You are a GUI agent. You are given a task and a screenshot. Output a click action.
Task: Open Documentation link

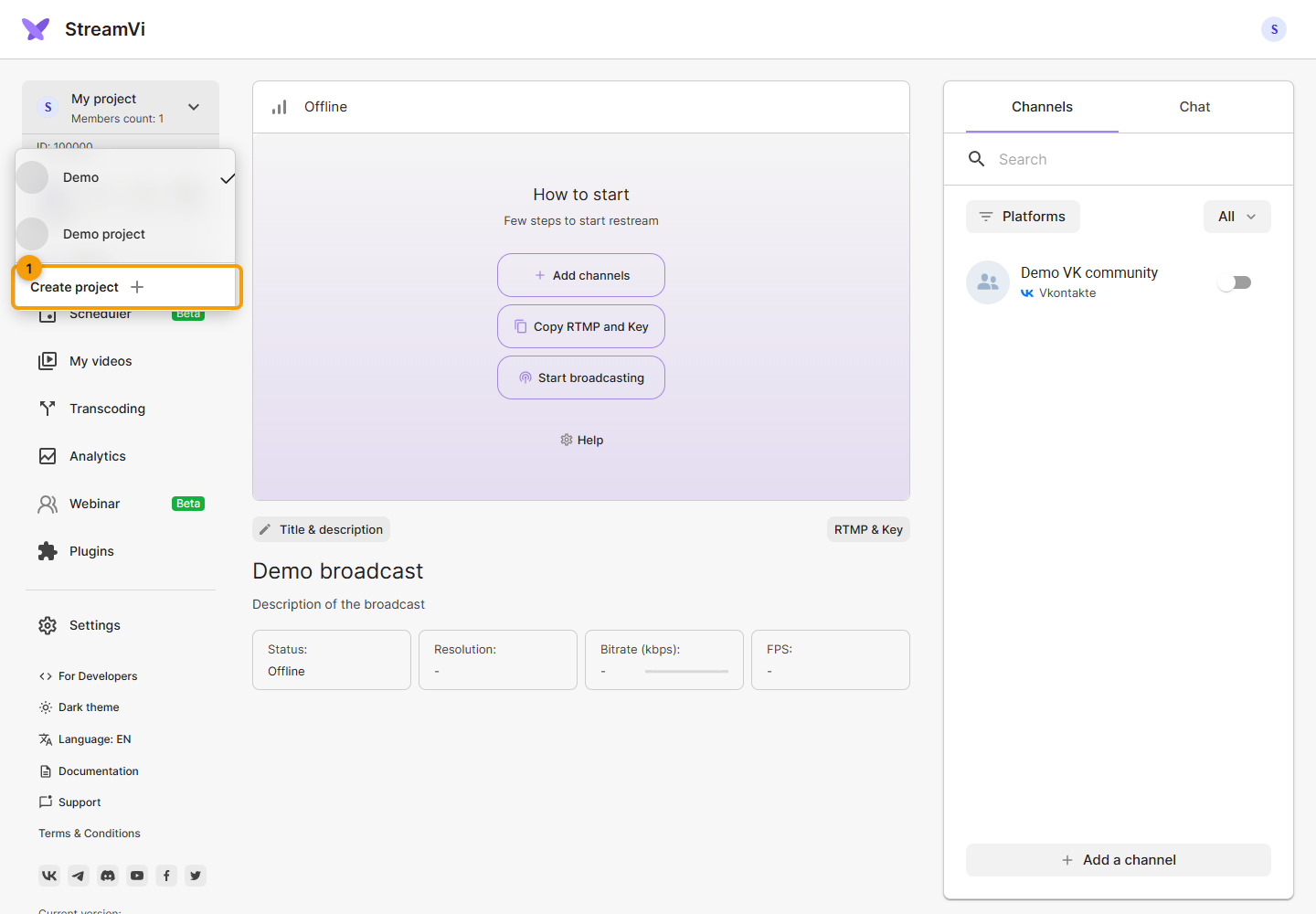tap(90, 771)
